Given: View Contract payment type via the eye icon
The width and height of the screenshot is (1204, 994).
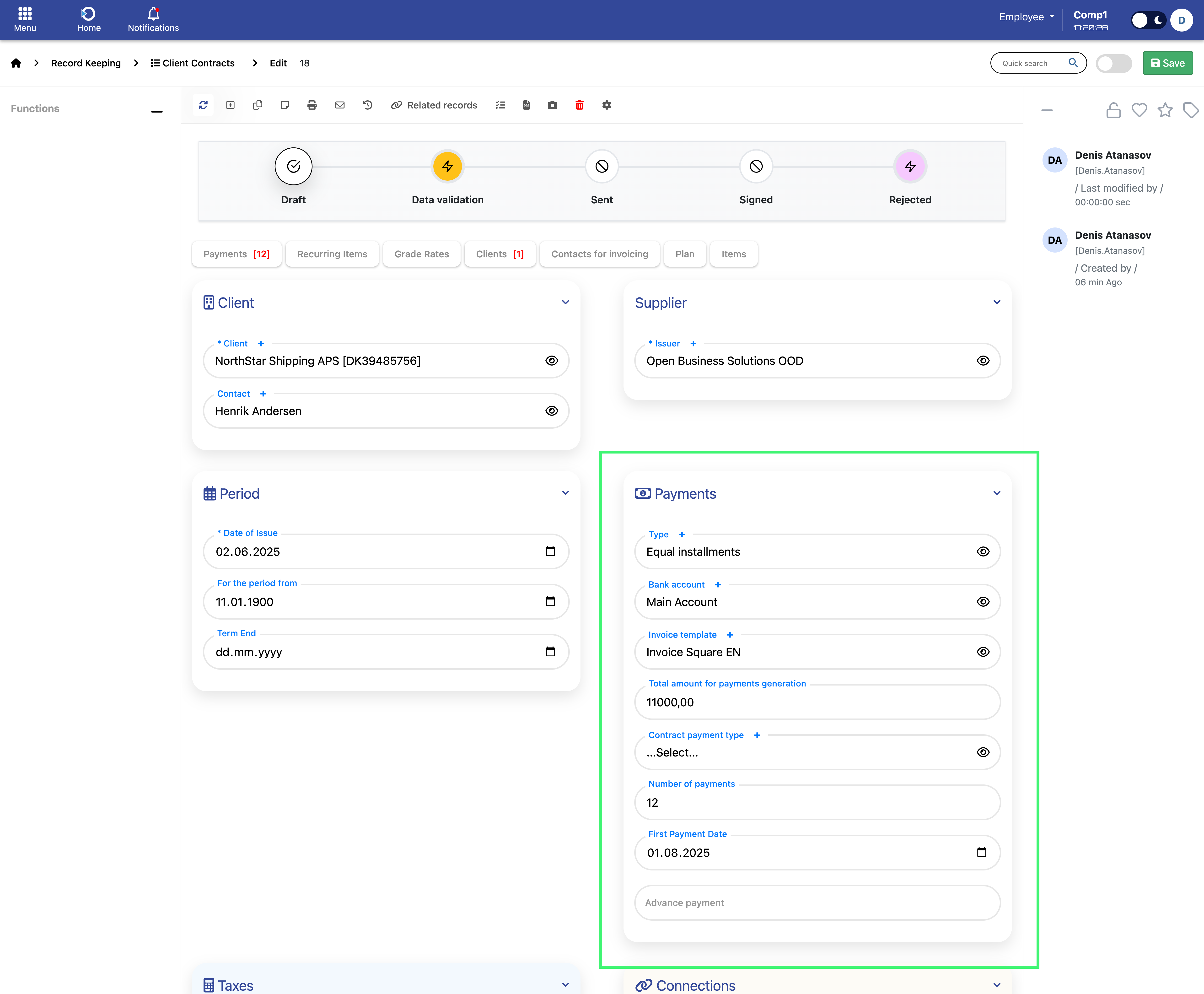Looking at the screenshot, I should pos(983,752).
